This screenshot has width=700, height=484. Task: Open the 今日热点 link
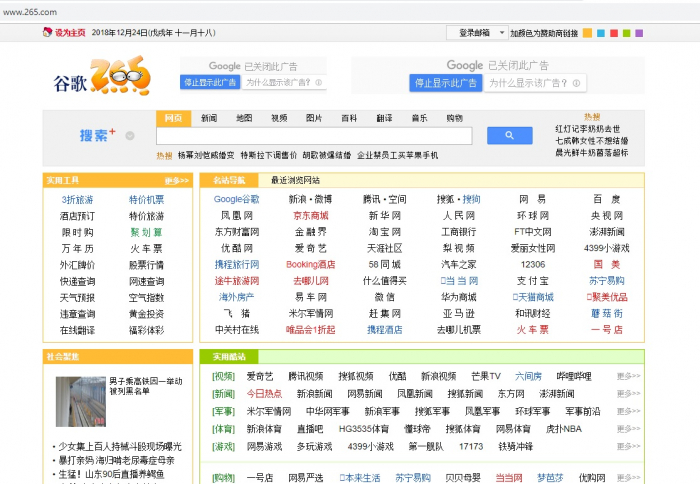tap(264, 394)
